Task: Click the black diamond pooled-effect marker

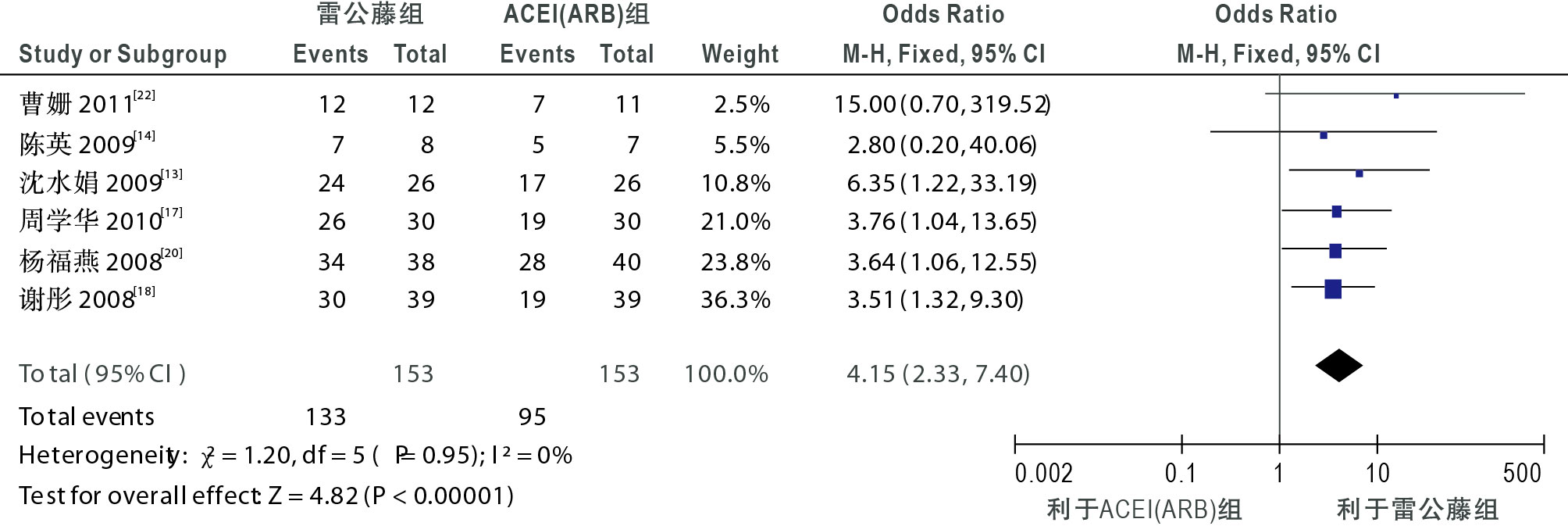Action: (x=1338, y=365)
